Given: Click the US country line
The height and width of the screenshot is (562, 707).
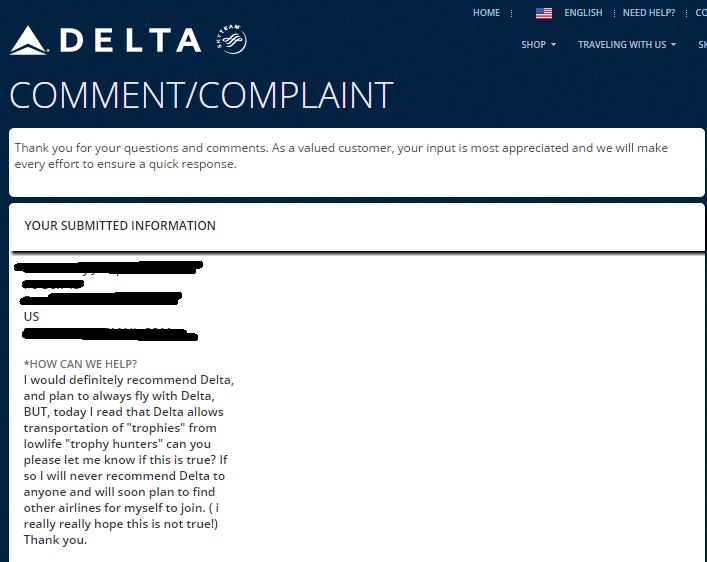Looking at the screenshot, I should pyautogui.click(x=31, y=317).
